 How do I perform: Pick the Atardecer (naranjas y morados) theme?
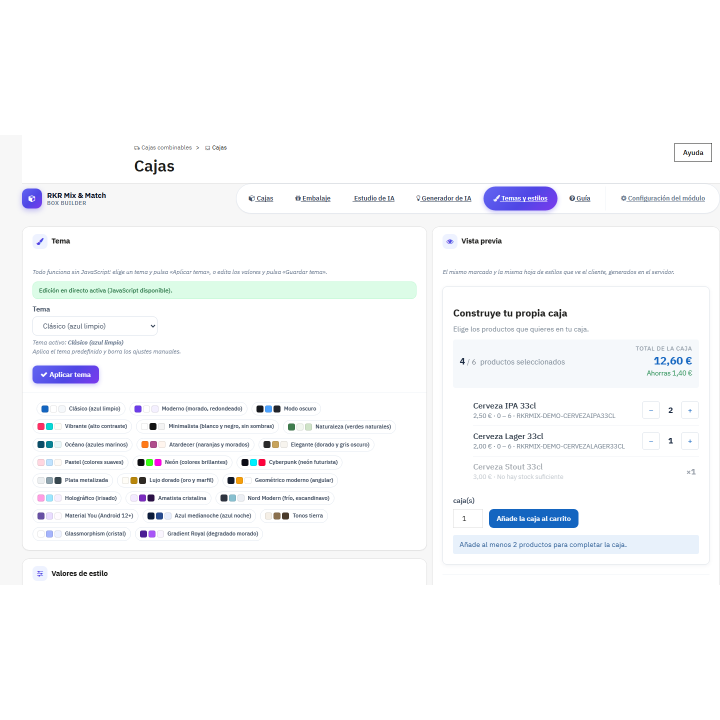(x=196, y=444)
